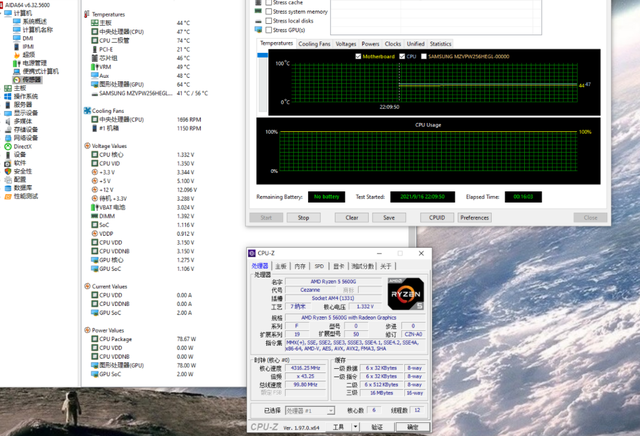Click the CPU-Z 确定 button
The width and height of the screenshot is (640, 436).
413,427
